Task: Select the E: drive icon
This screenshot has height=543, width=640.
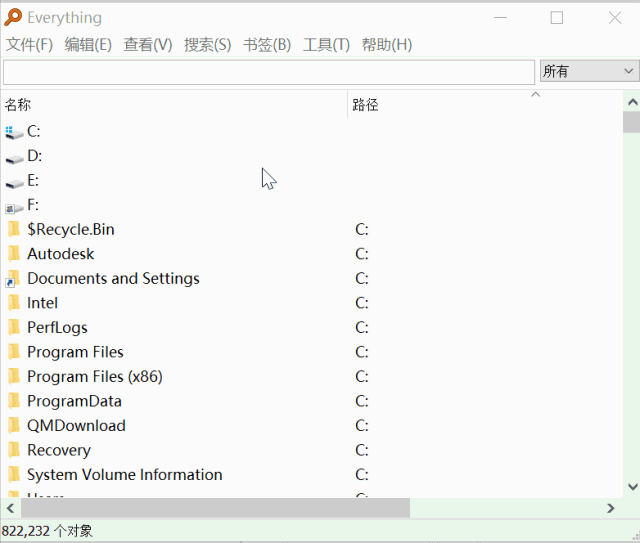Action: click(x=14, y=183)
